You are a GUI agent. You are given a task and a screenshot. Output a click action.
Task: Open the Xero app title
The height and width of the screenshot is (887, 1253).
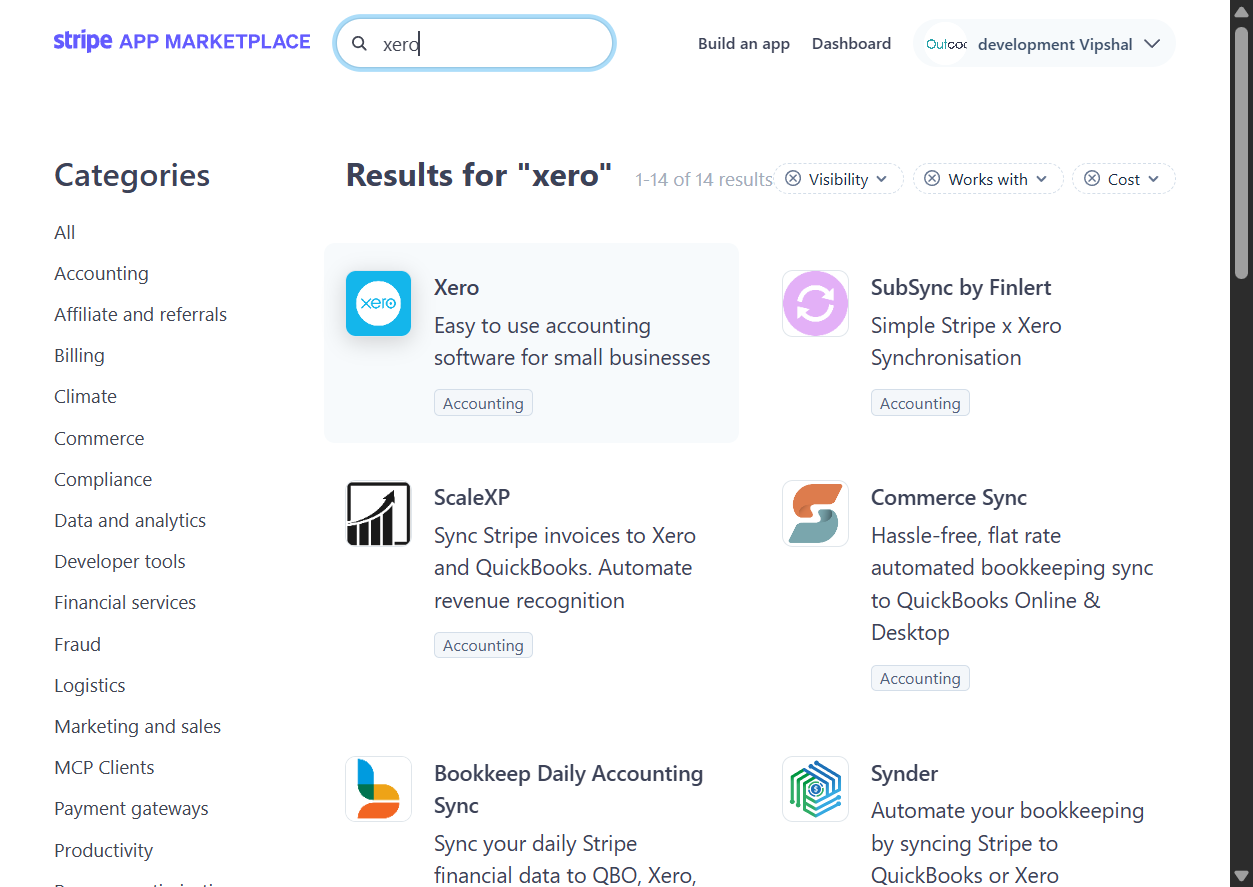tap(456, 288)
